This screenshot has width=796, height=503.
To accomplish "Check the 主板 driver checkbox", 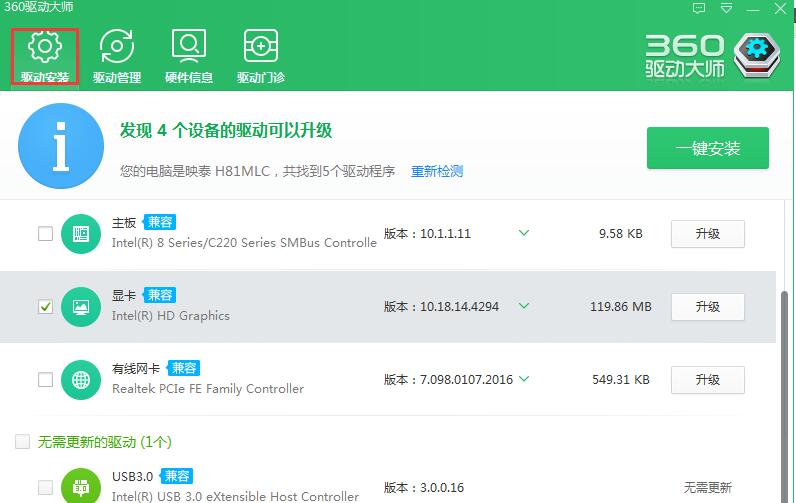I will [x=45, y=233].
